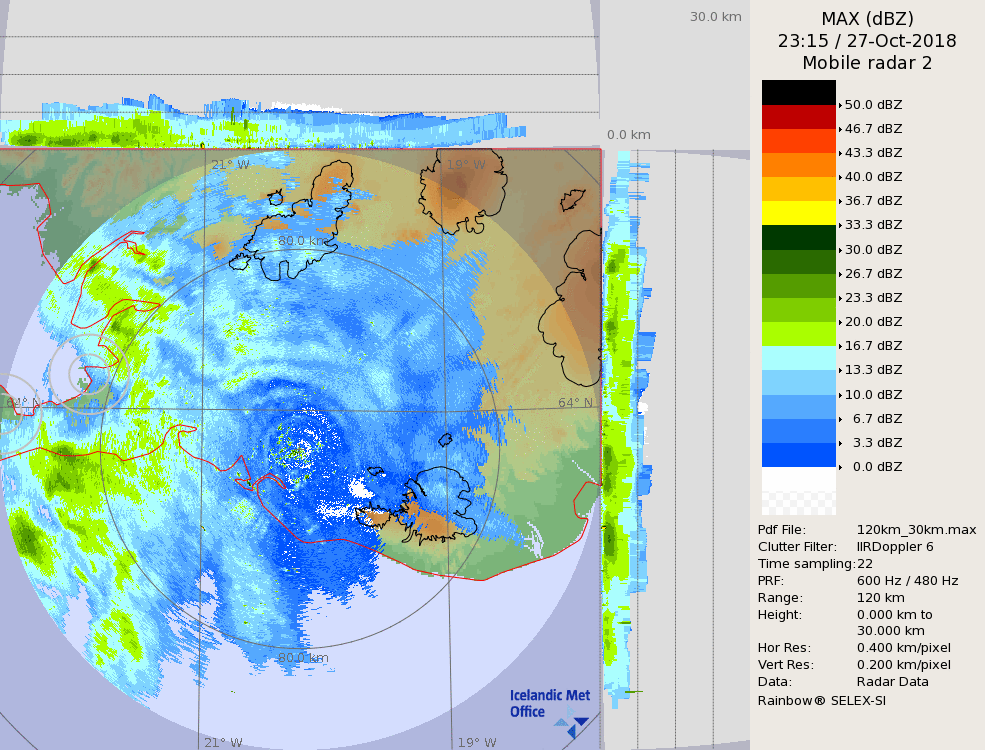This screenshot has height=750, width=985.
Task: Select the 23:15 / 27-Oct-2018 timestamp
Action: click(867, 41)
